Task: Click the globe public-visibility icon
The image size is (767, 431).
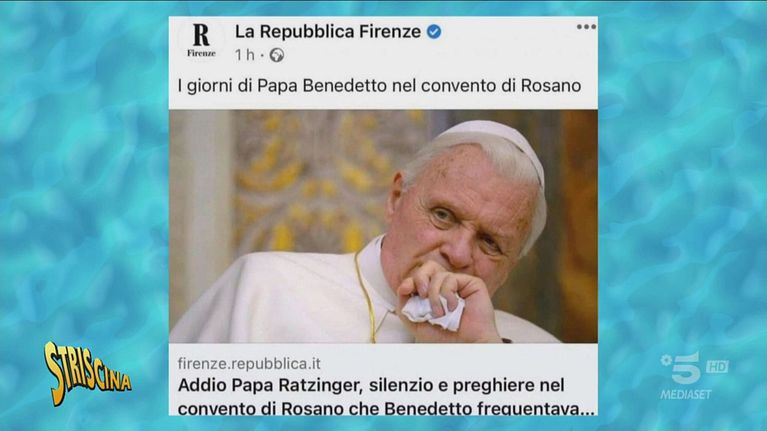Action: pos(277,55)
